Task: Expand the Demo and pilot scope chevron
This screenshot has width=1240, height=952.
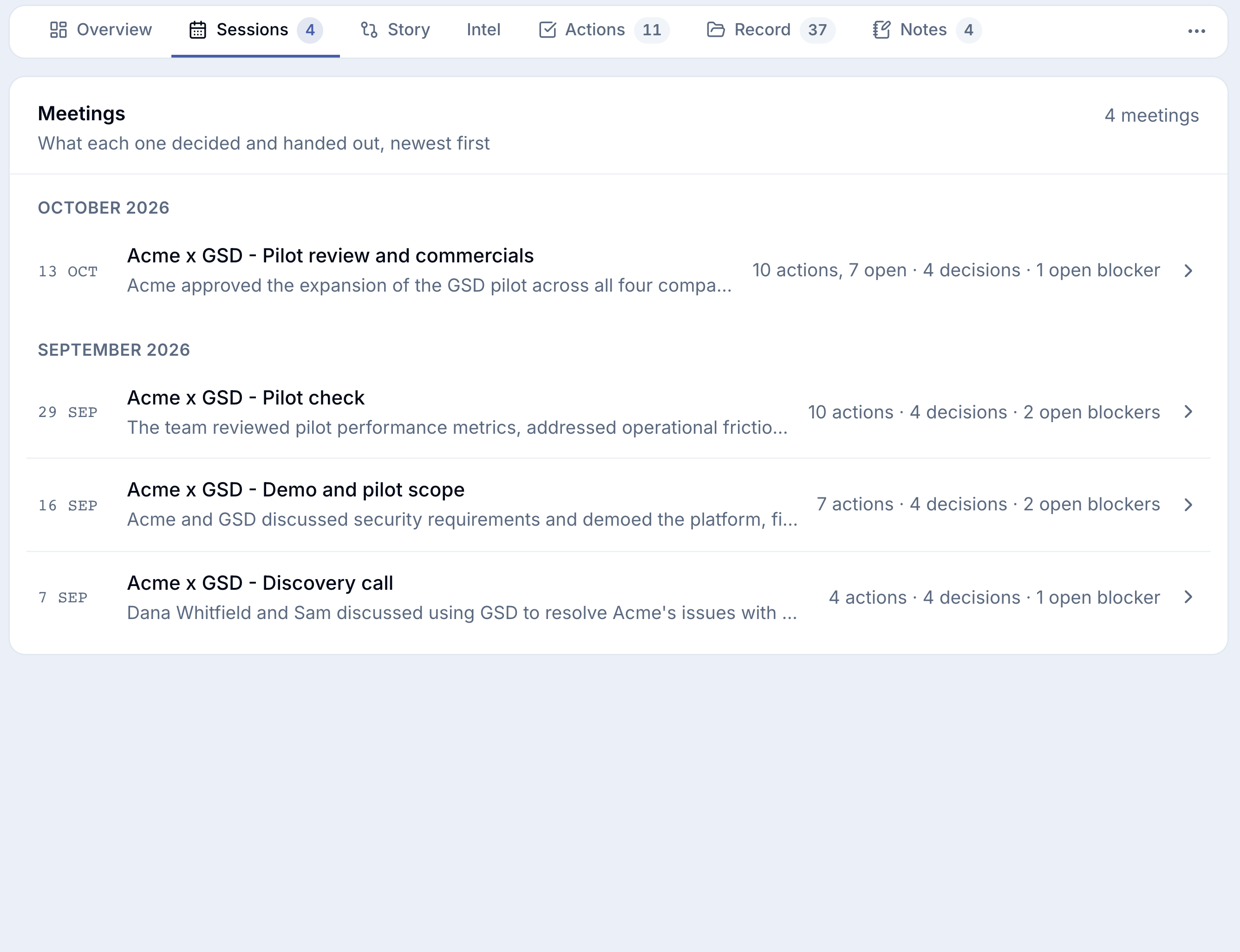Action: point(1188,505)
